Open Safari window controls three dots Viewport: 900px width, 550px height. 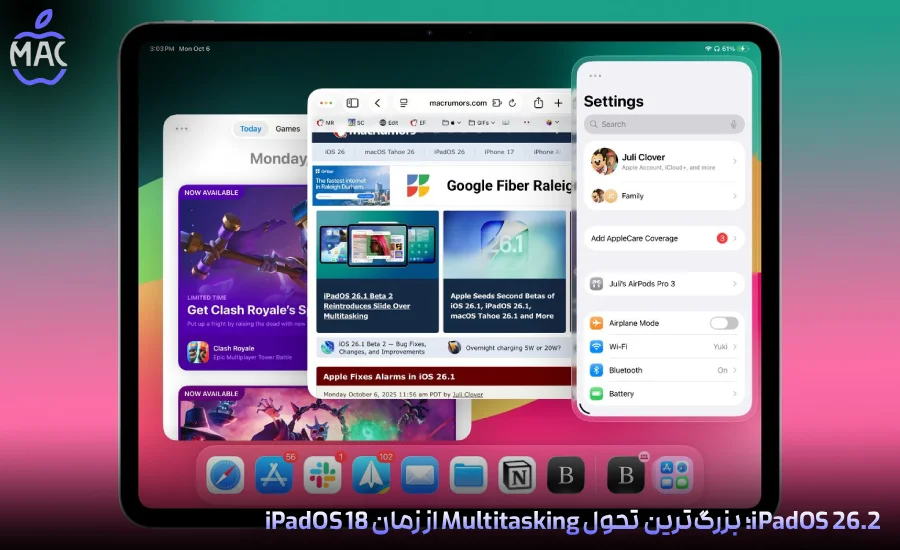pyautogui.click(x=326, y=103)
